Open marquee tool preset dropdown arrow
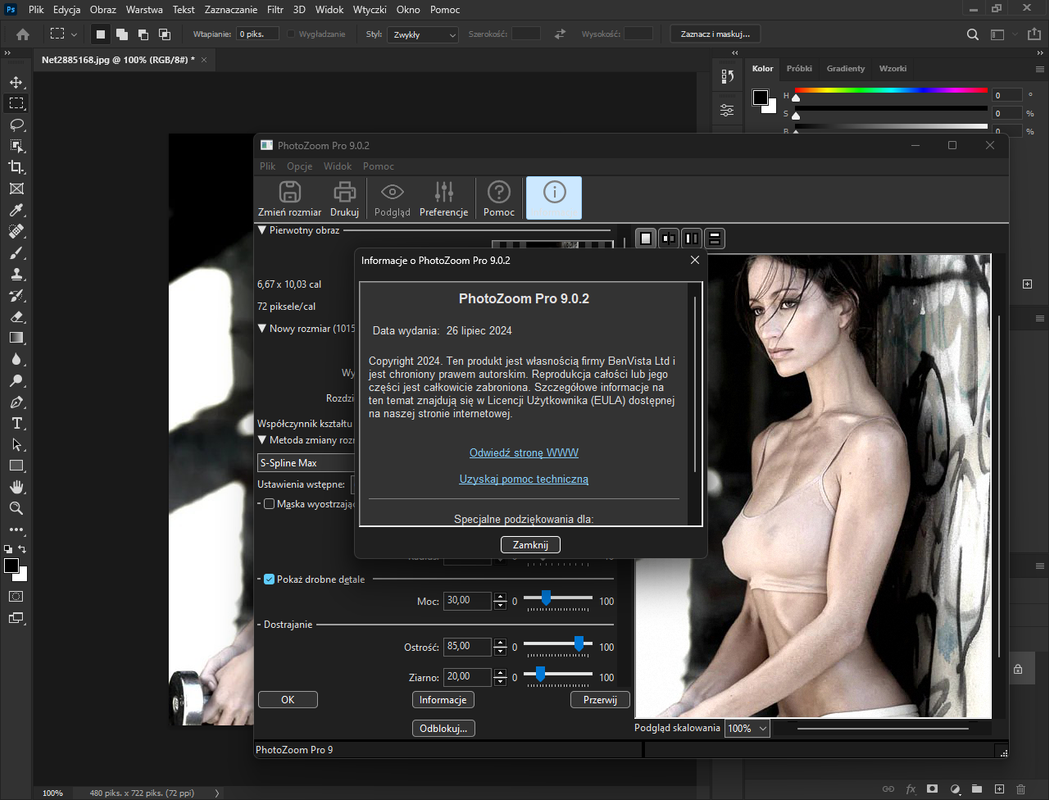Image resolution: width=1049 pixels, height=800 pixels. [74, 34]
